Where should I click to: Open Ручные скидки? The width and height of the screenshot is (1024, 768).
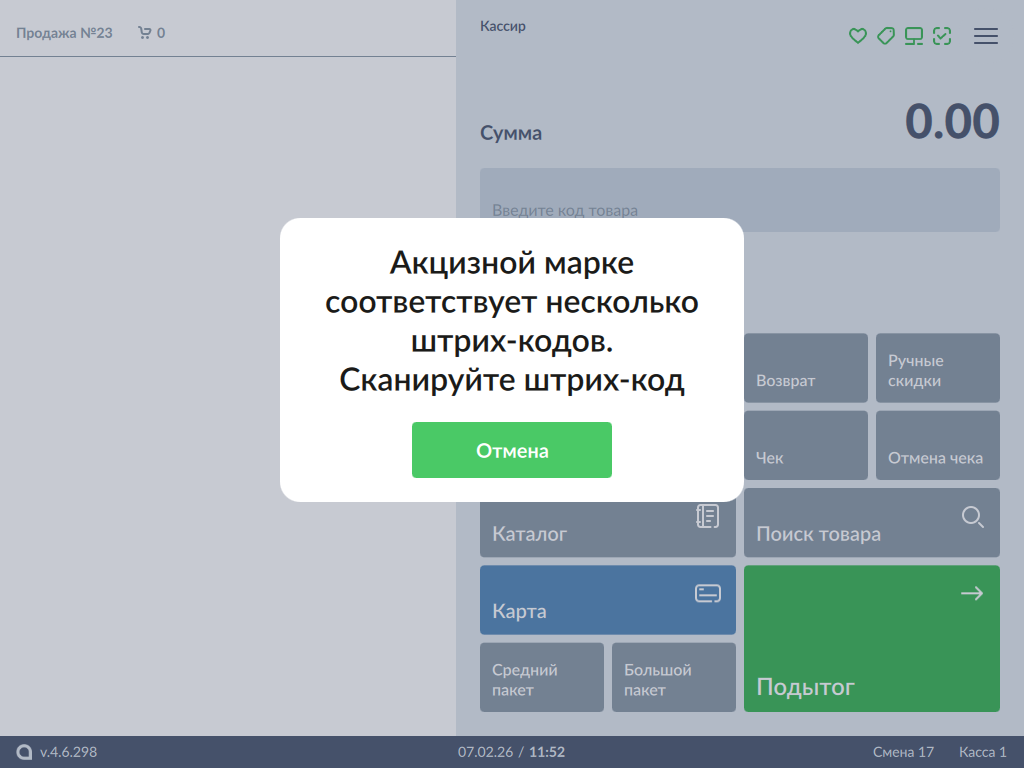pos(937,370)
